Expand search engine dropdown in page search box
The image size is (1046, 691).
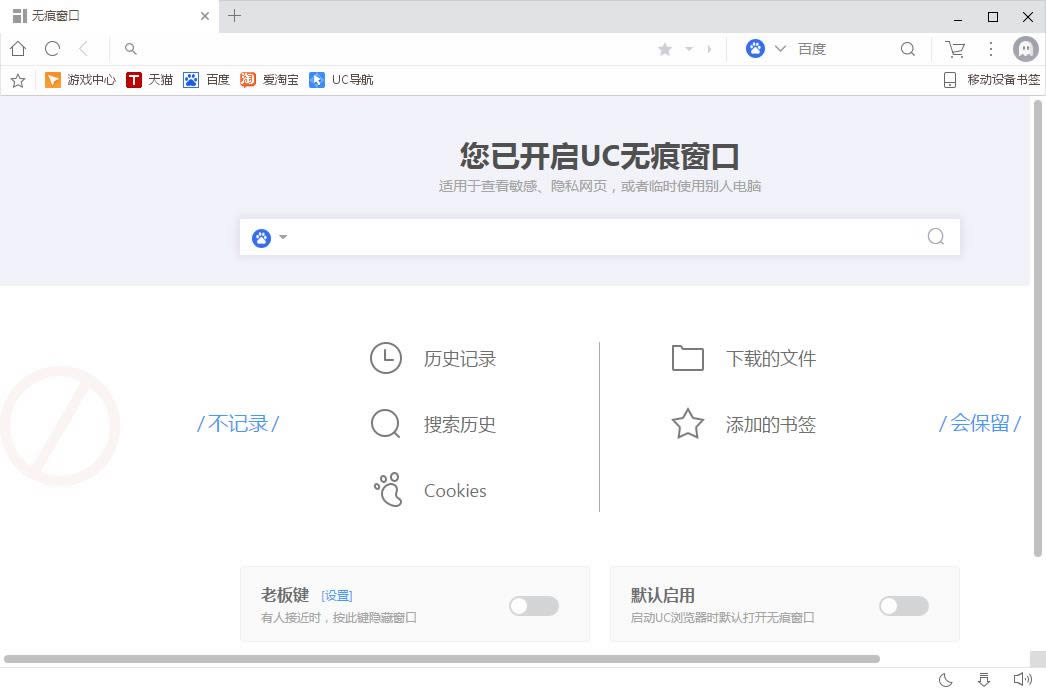283,237
